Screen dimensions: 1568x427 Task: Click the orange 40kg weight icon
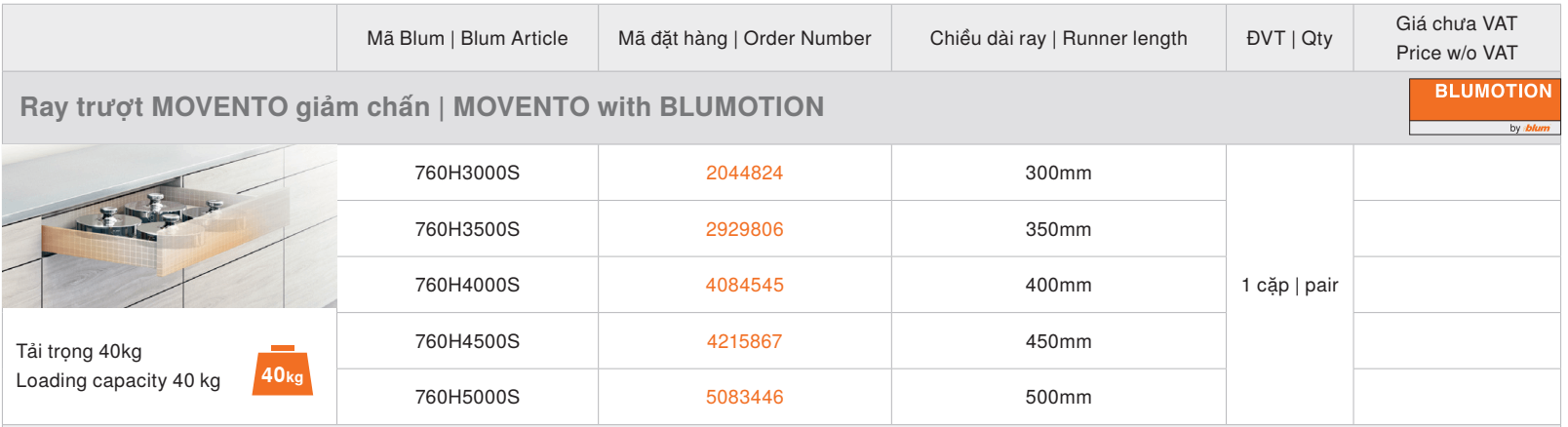[x=283, y=370]
